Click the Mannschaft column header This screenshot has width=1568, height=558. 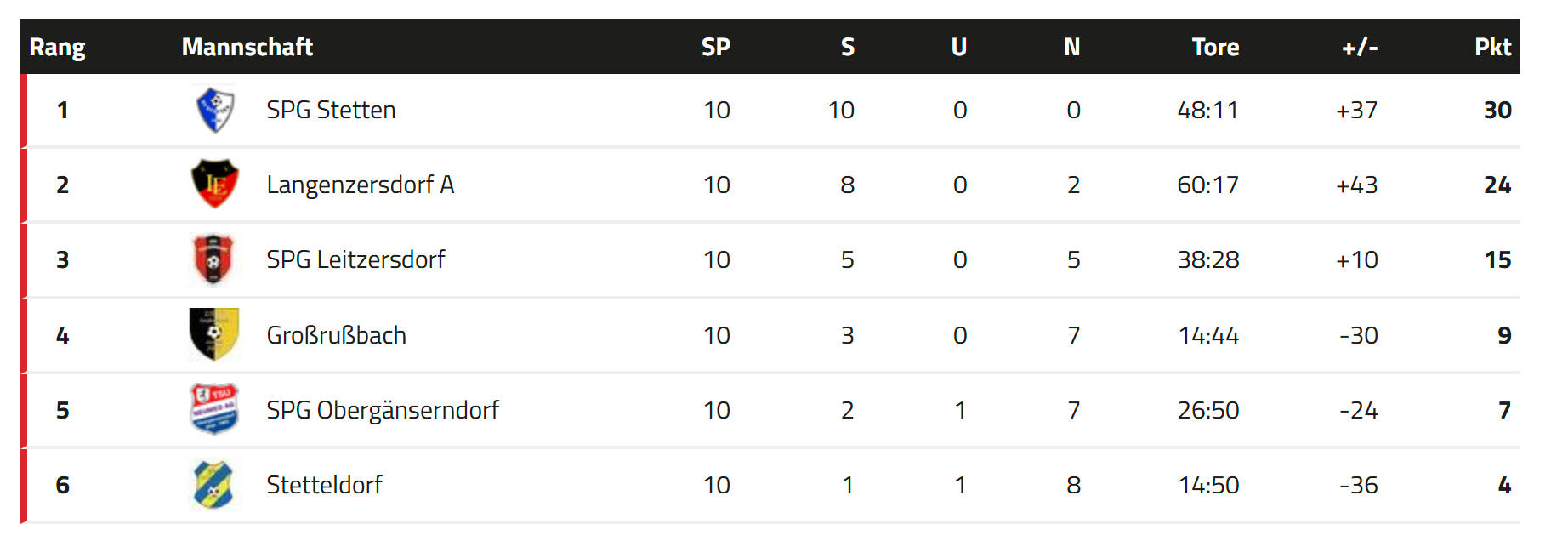pyautogui.click(x=247, y=47)
